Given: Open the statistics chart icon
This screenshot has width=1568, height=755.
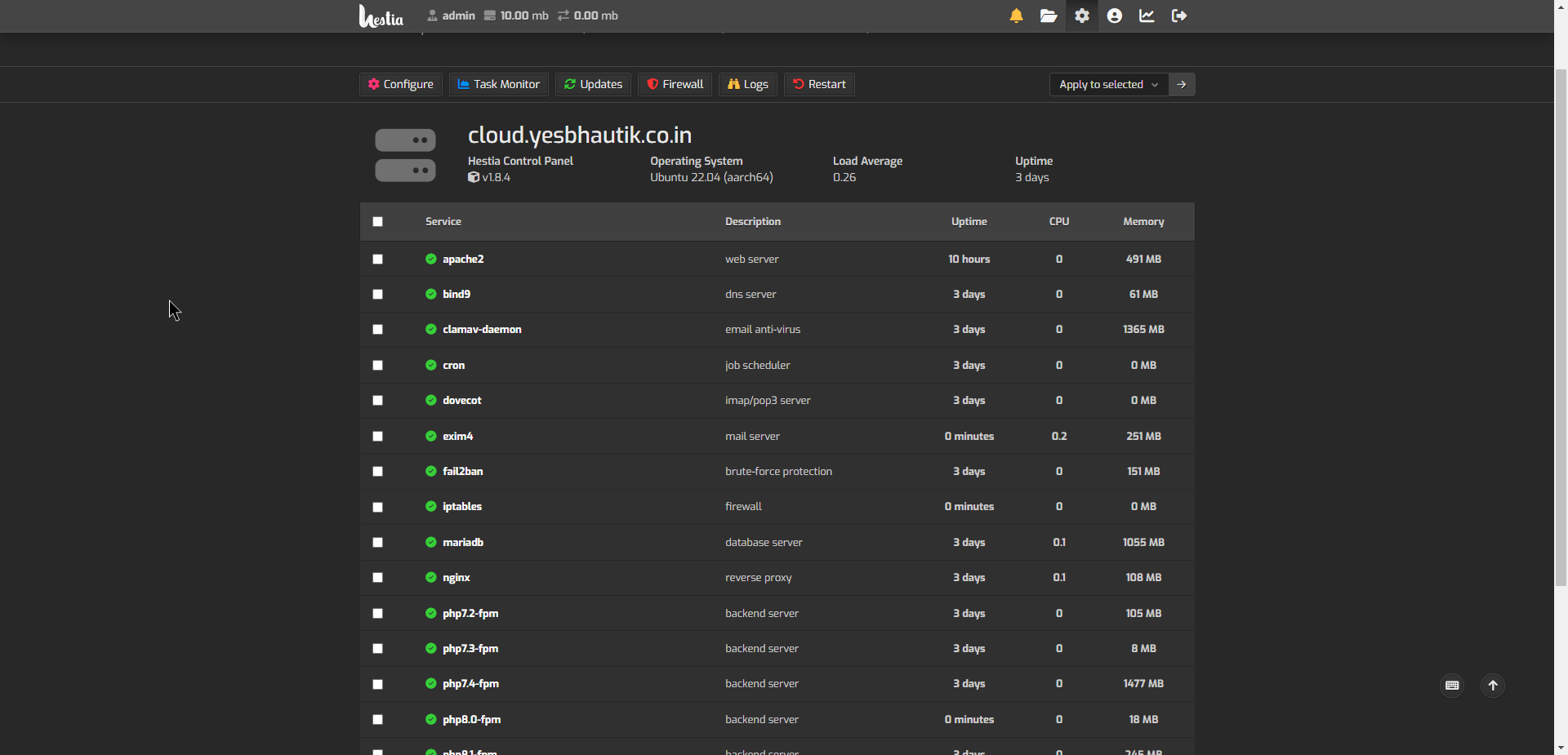Looking at the screenshot, I should (x=1147, y=16).
